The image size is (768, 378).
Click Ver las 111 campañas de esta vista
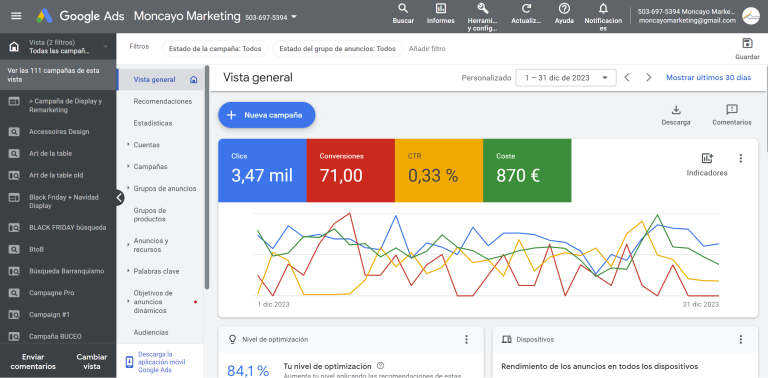pyautogui.click(x=58, y=75)
